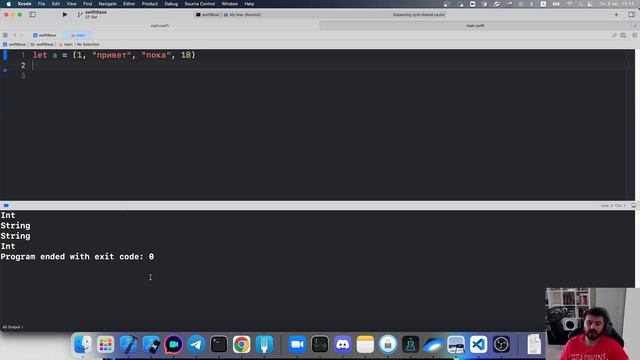The width and height of the screenshot is (640, 360).
Task: Toggle the inspector panel on the right
Action: click(631, 15)
